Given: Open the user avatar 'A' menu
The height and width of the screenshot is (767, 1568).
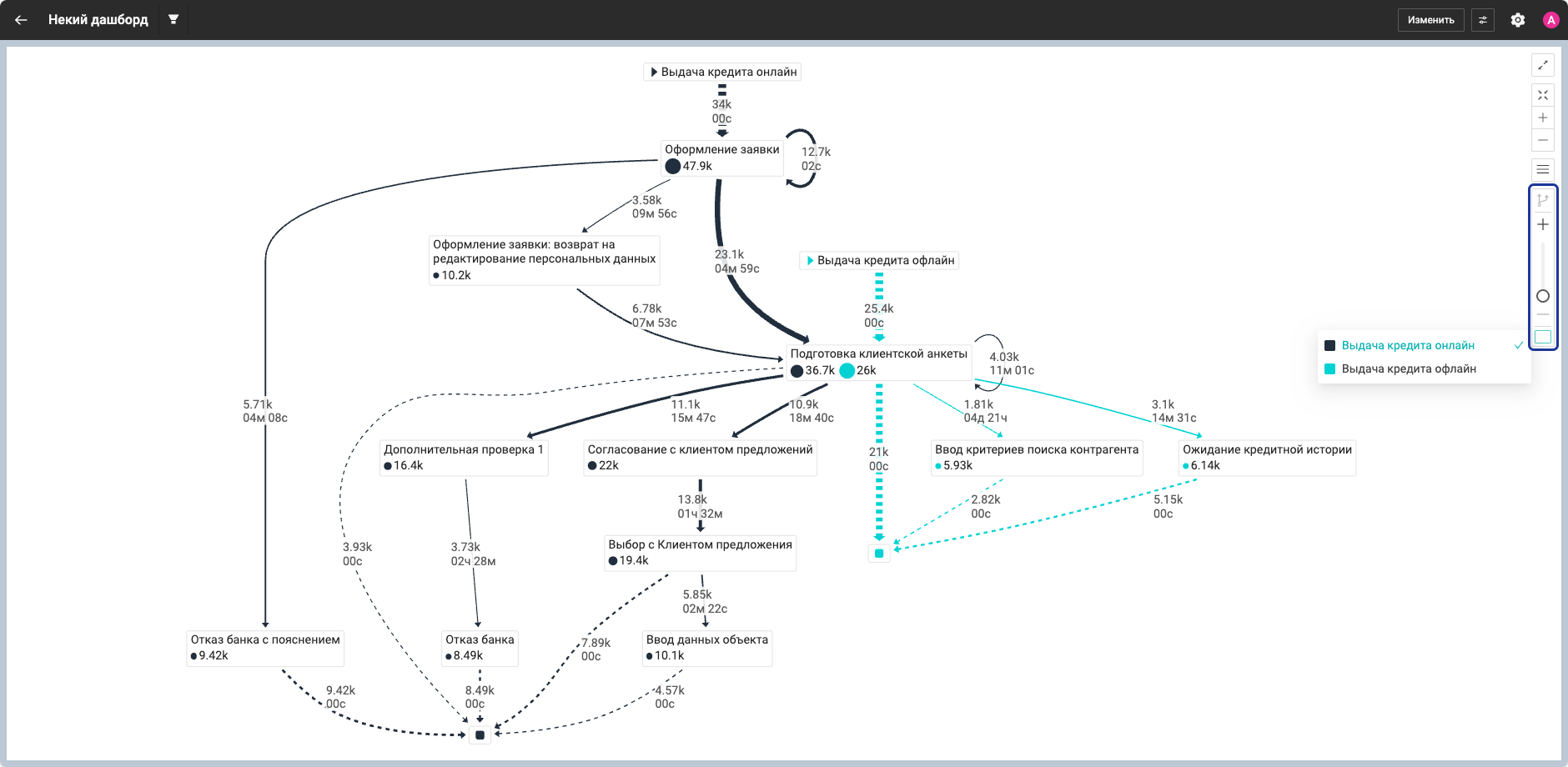Looking at the screenshot, I should coord(1550,20).
